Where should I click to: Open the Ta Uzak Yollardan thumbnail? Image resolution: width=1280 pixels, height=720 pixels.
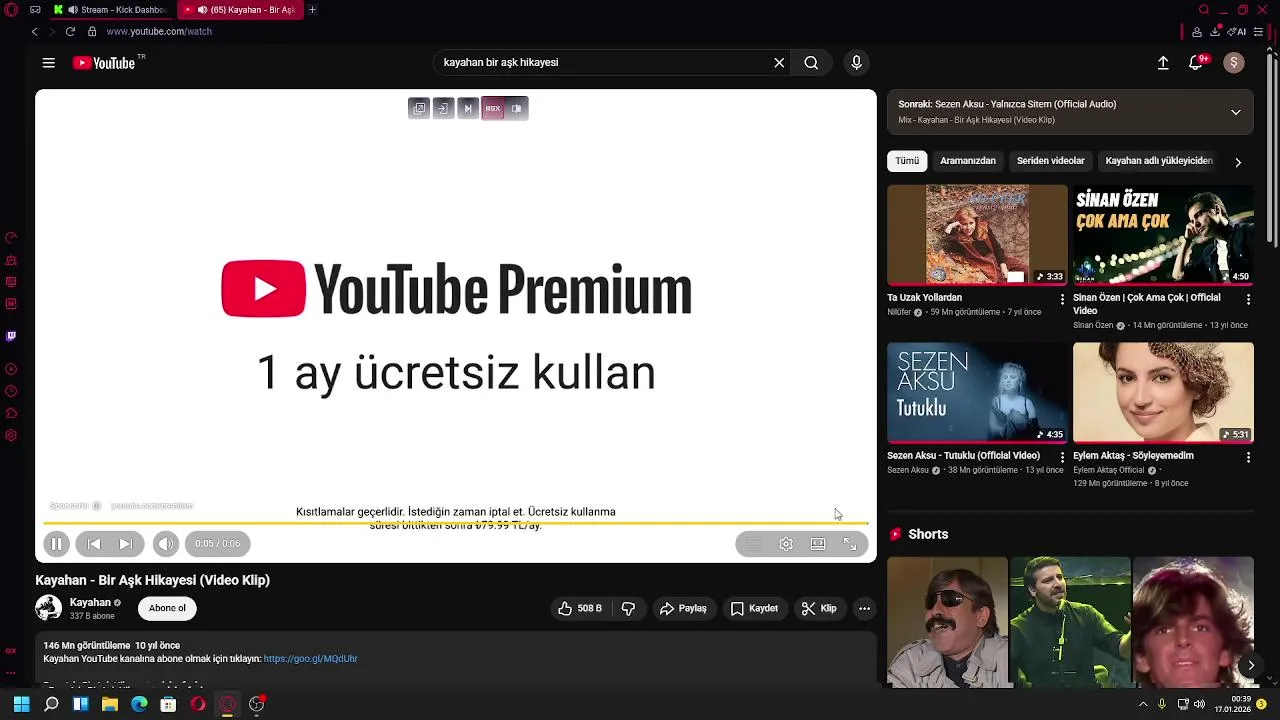[x=977, y=235]
